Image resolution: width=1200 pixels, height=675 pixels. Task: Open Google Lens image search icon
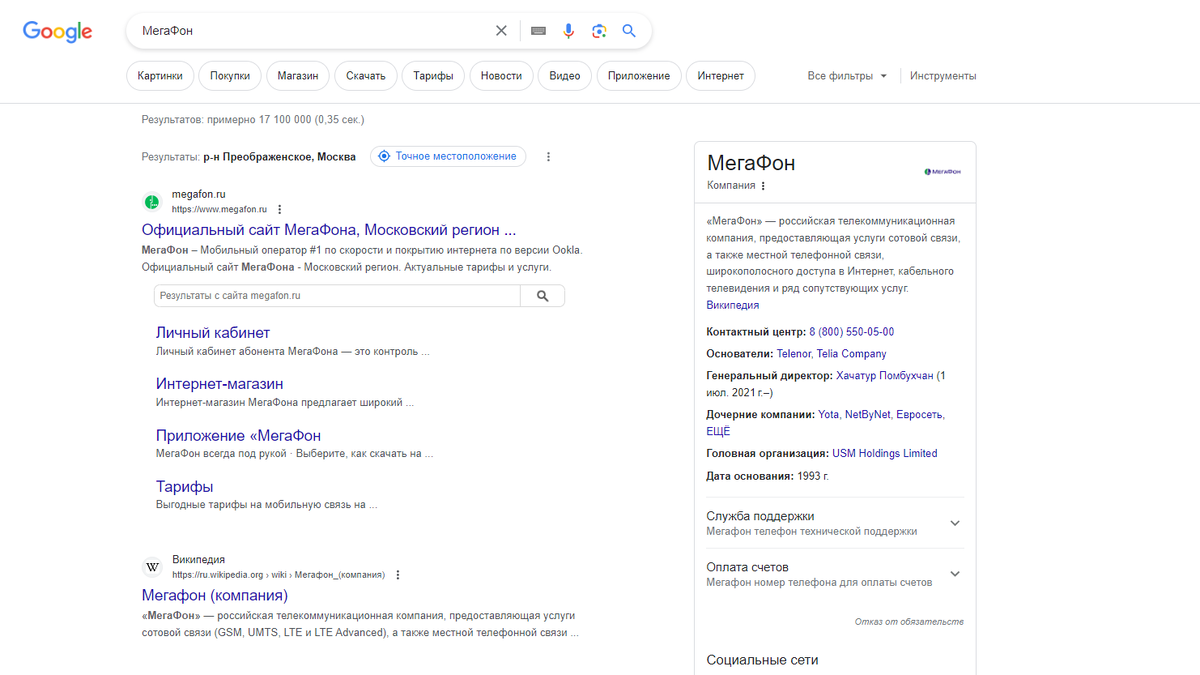click(x=598, y=31)
